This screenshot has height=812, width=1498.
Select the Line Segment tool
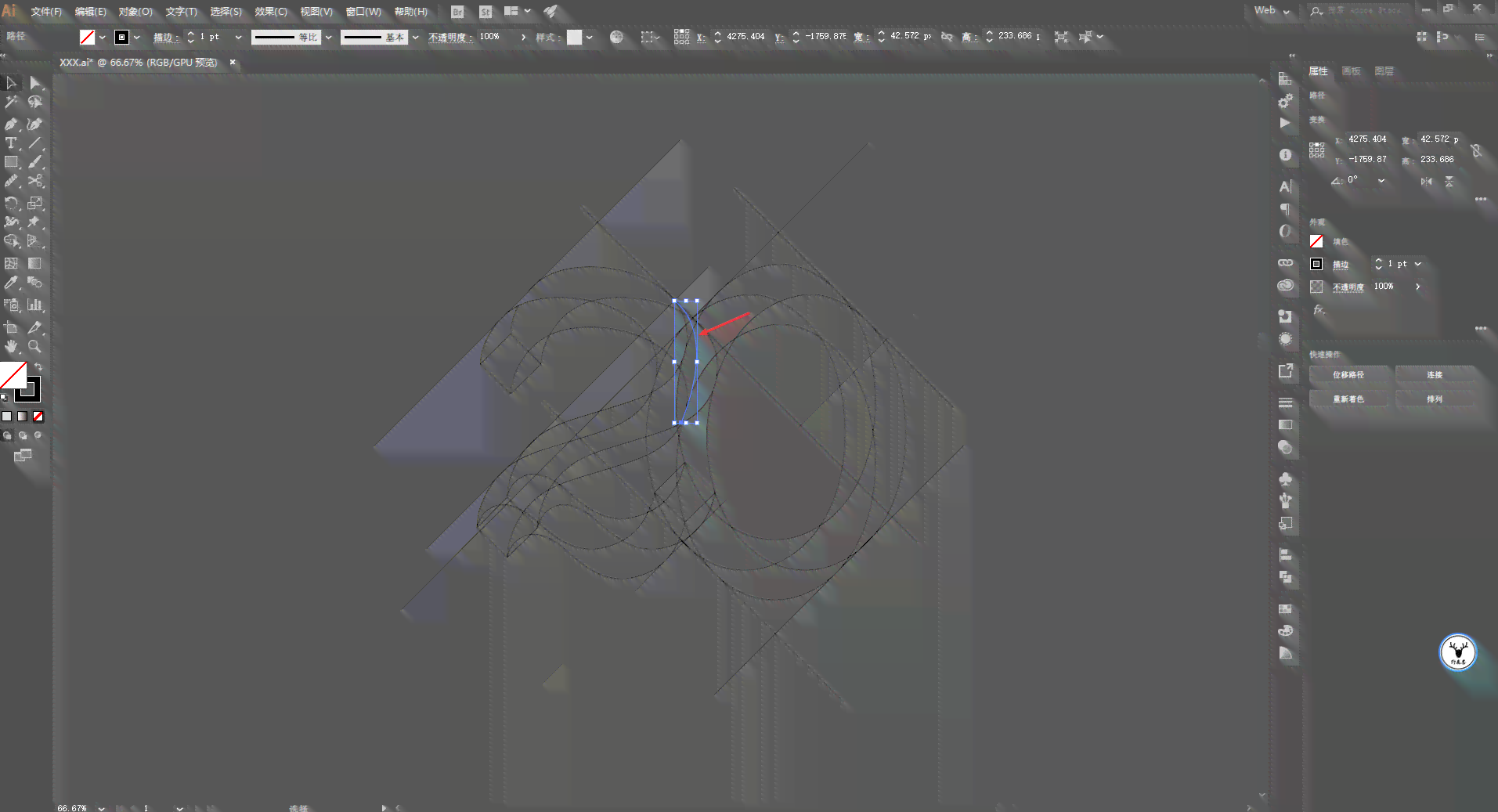tap(35, 143)
